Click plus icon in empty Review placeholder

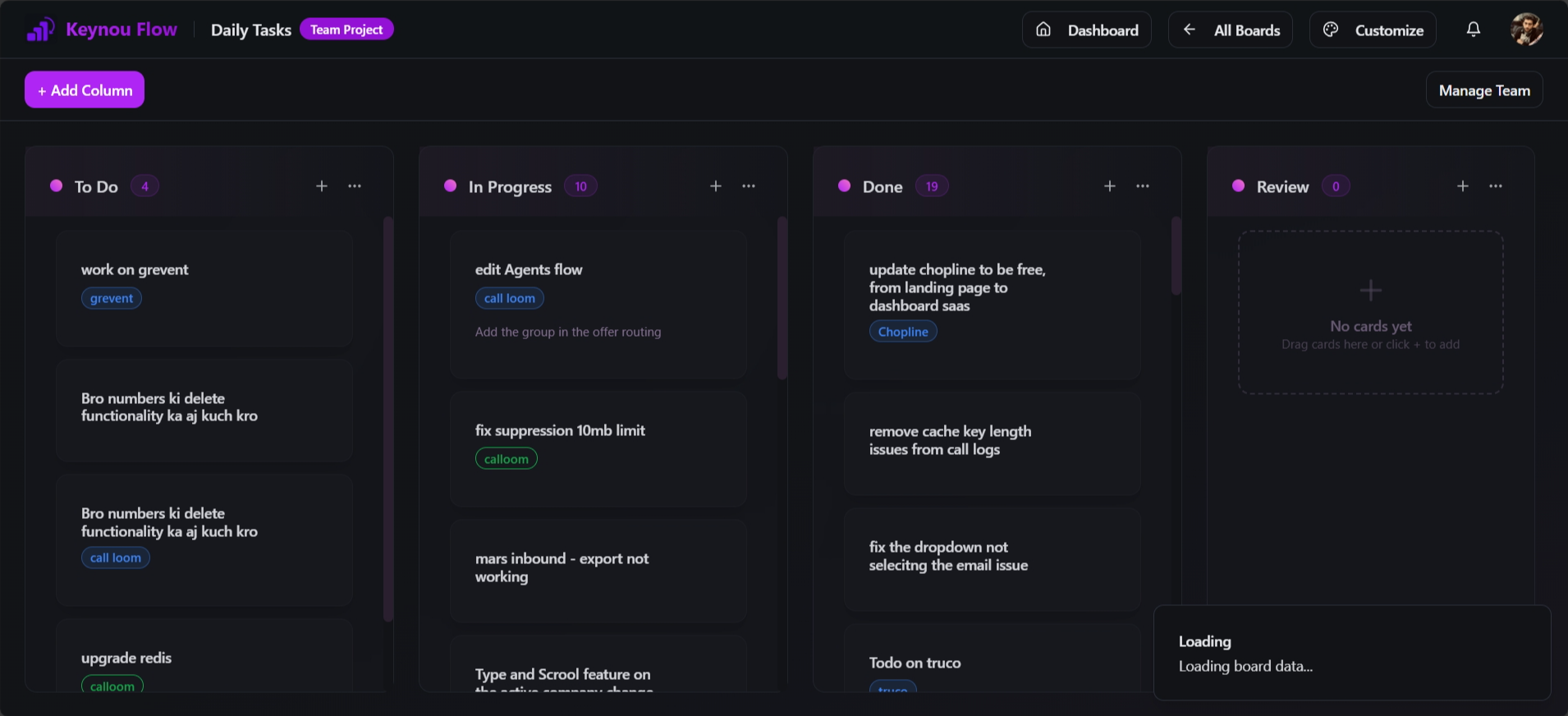pos(1370,290)
